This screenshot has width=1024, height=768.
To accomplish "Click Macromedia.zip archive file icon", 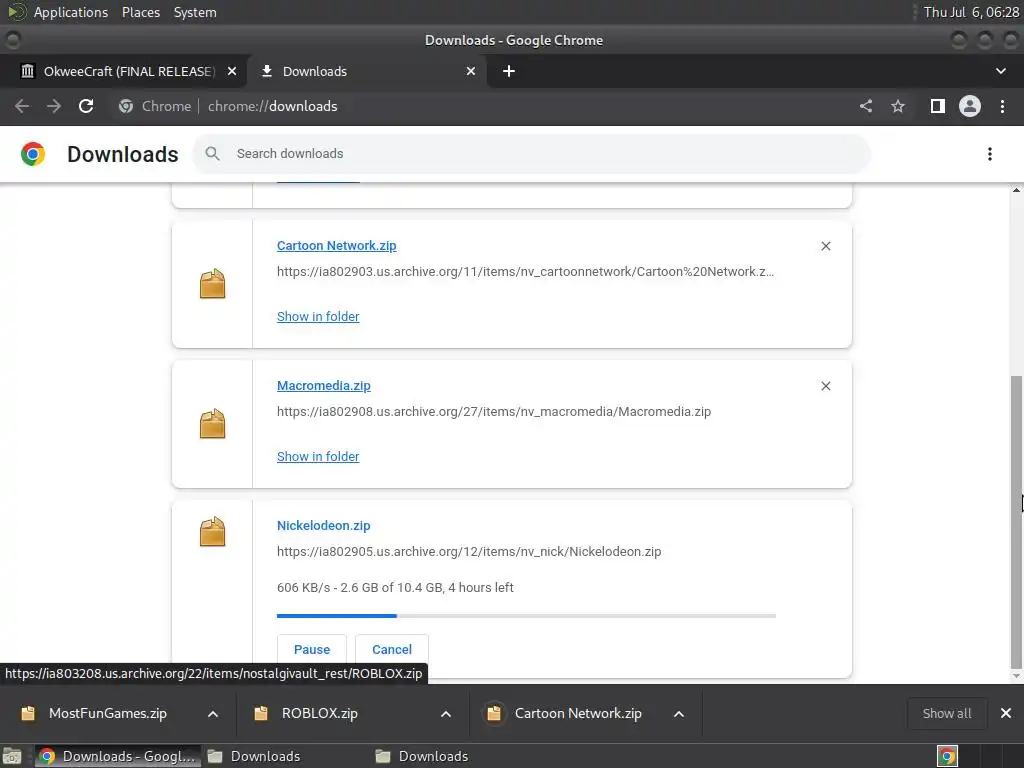I will 212,424.
